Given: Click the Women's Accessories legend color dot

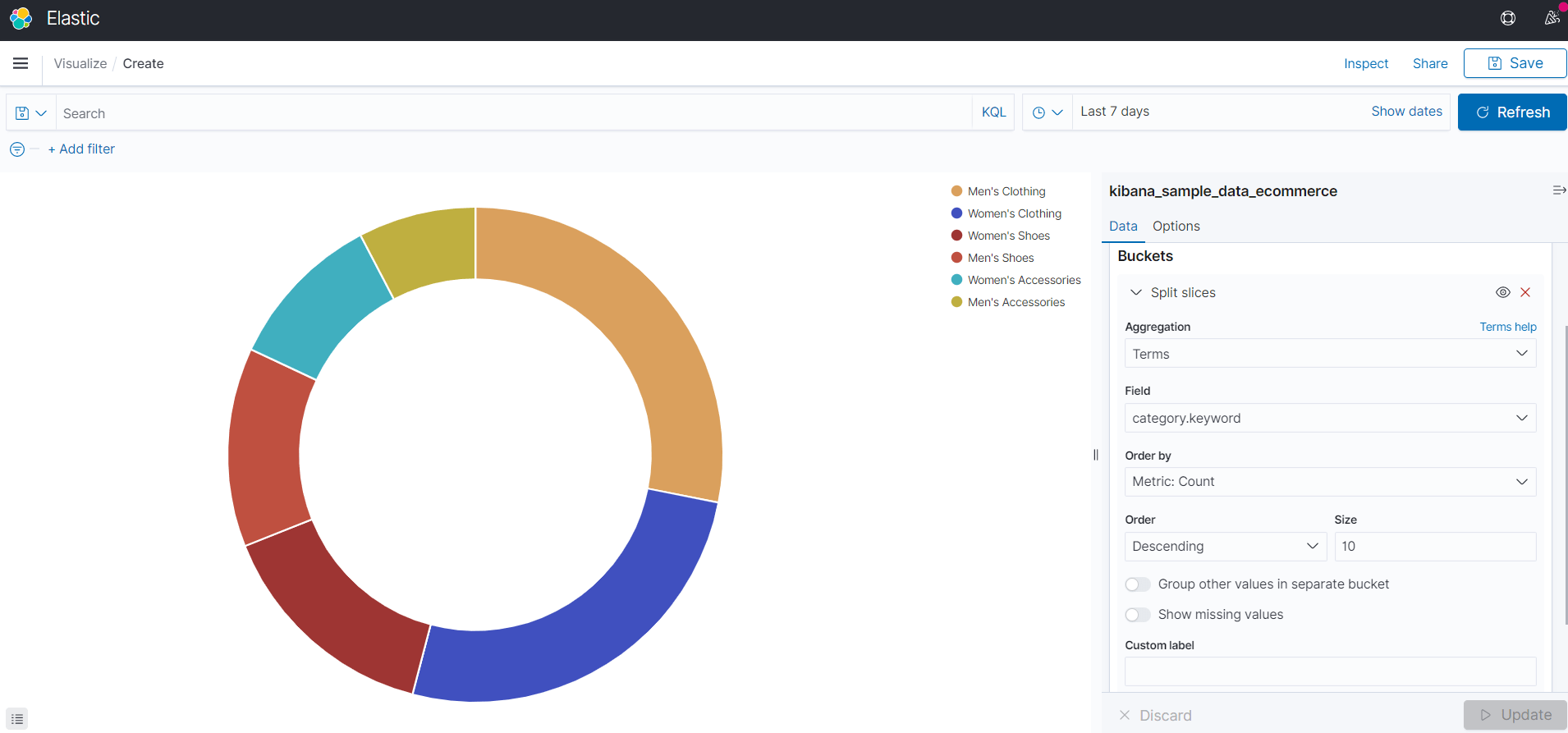Looking at the screenshot, I should (x=956, y=280).
